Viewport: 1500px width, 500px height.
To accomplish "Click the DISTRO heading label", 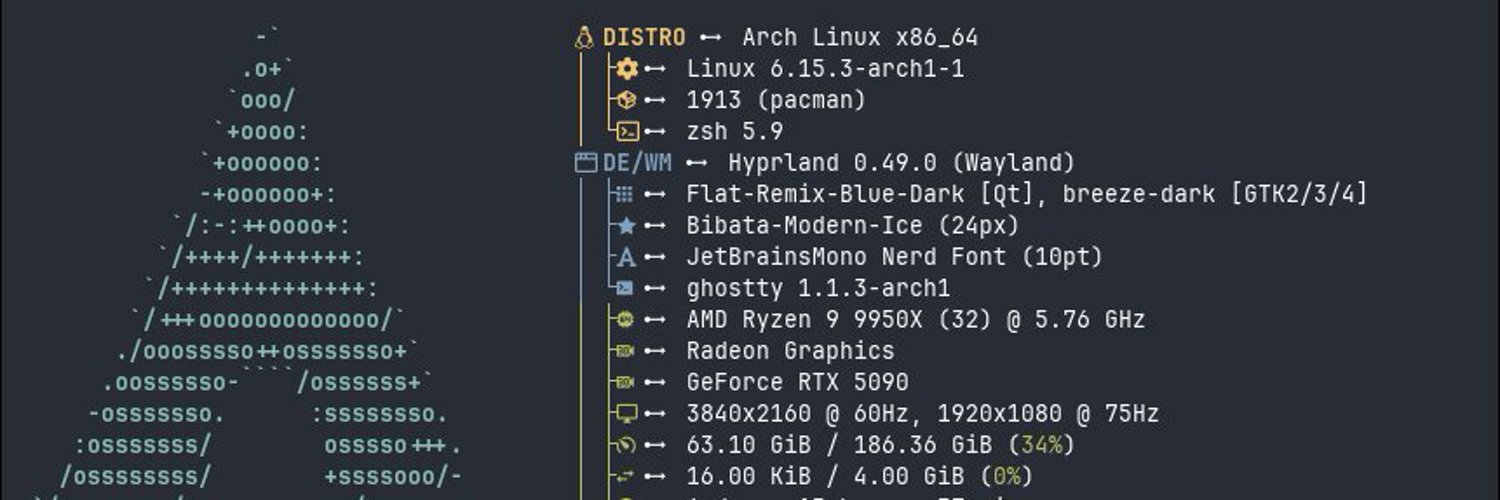I will 644,38.
